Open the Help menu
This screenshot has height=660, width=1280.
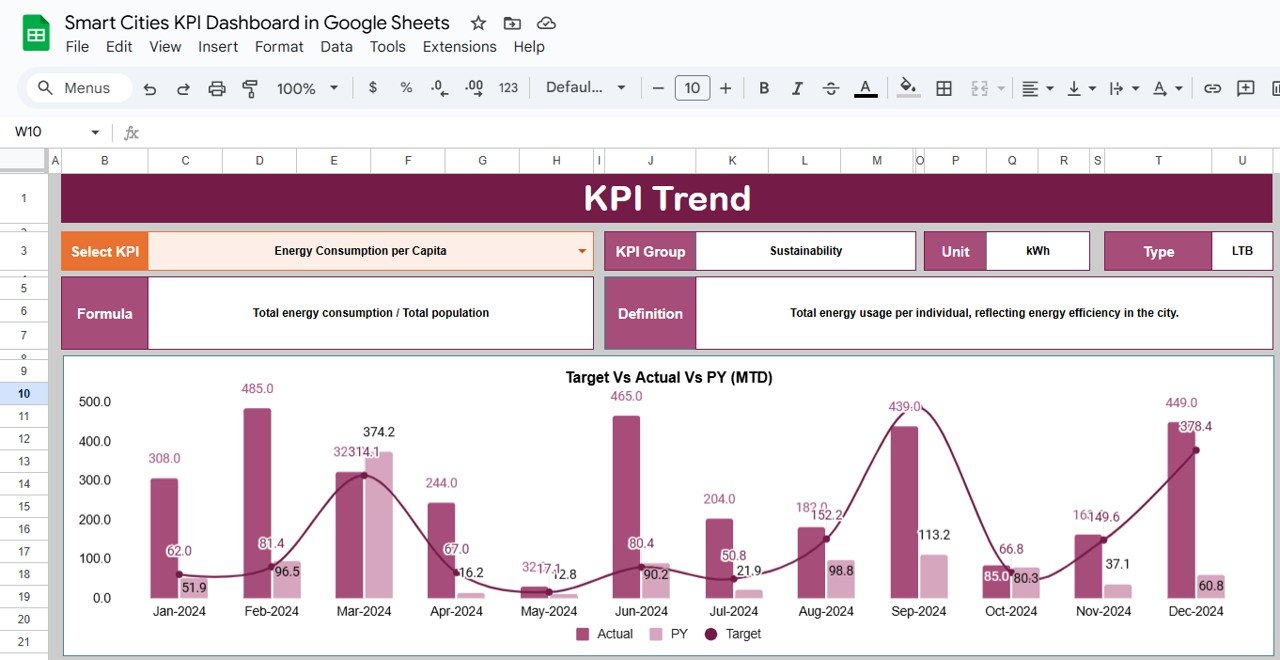[x=529, y=47]
